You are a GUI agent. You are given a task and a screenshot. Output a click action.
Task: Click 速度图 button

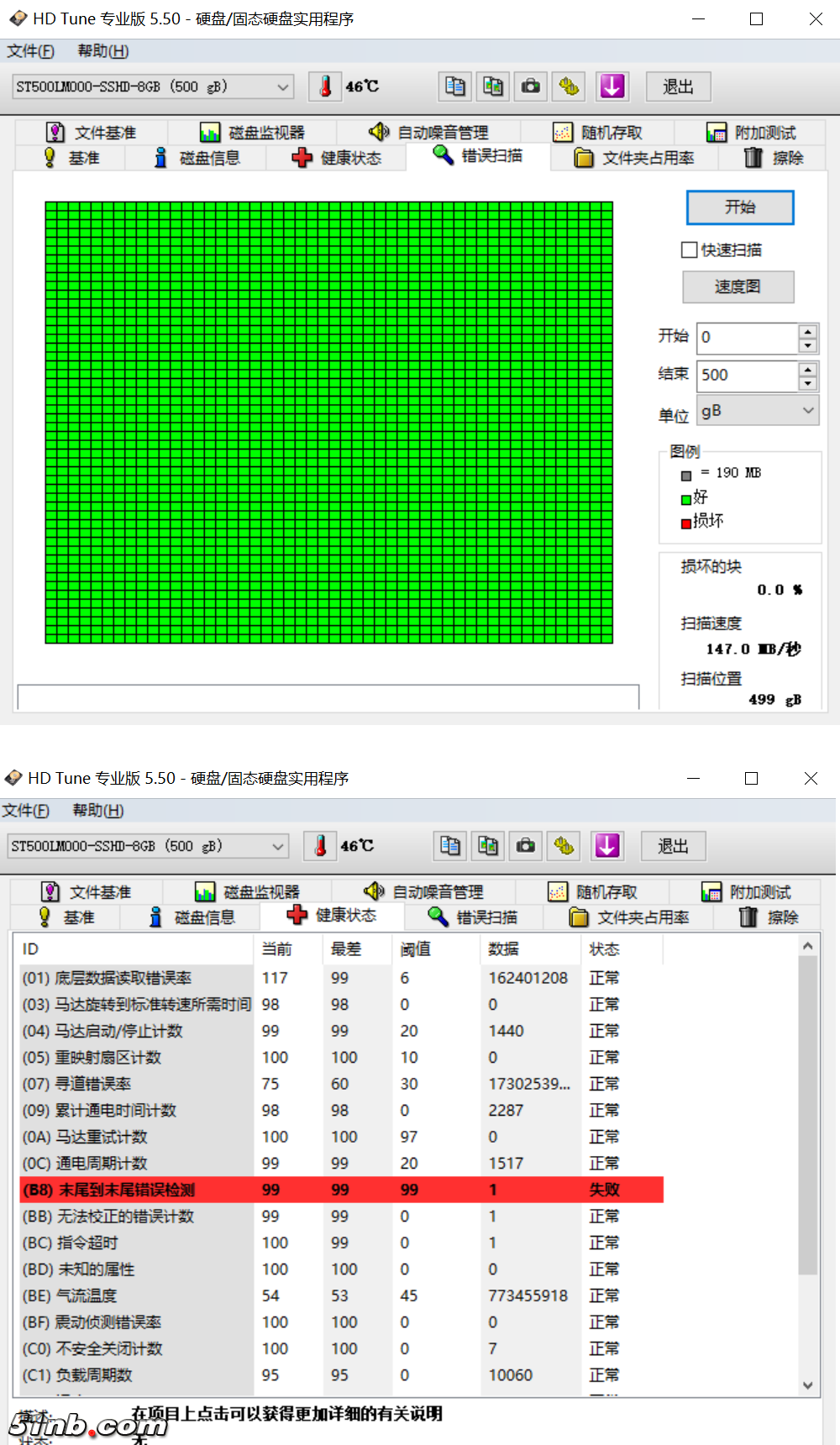738,286
